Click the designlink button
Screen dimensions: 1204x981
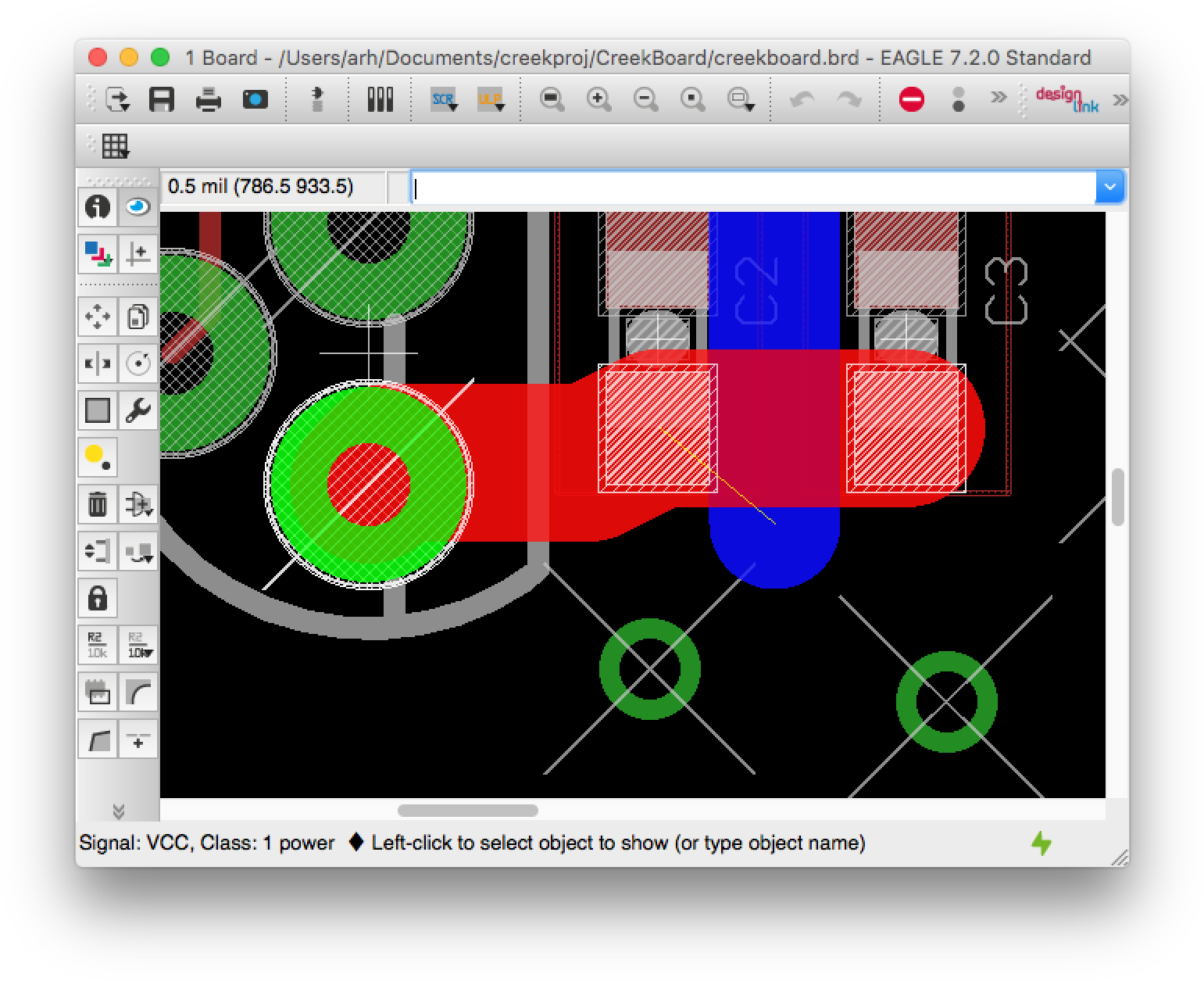1066,100
